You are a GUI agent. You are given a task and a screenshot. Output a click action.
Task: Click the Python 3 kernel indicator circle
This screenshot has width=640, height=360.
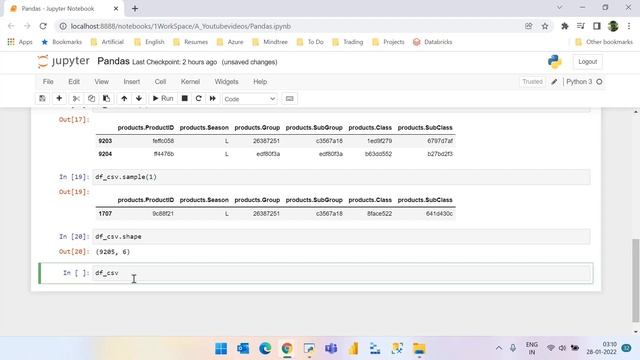coord(599,82)
